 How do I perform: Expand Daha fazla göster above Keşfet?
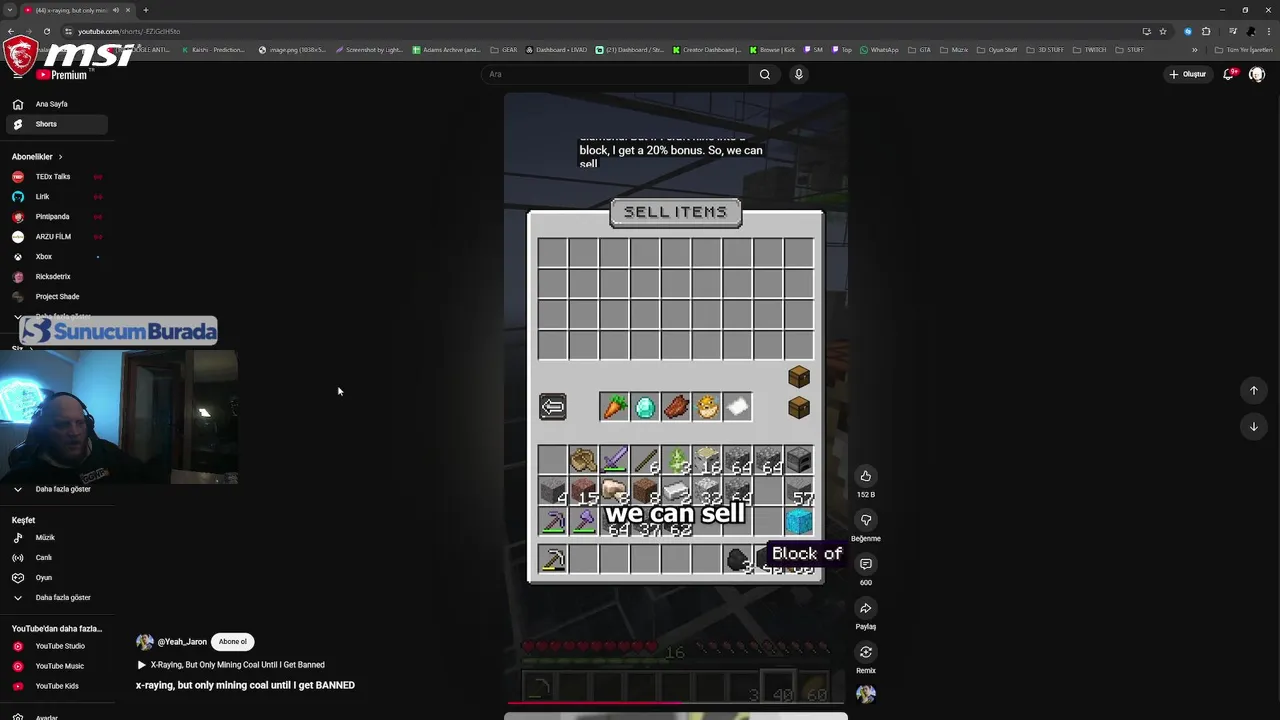coord(55,489)
